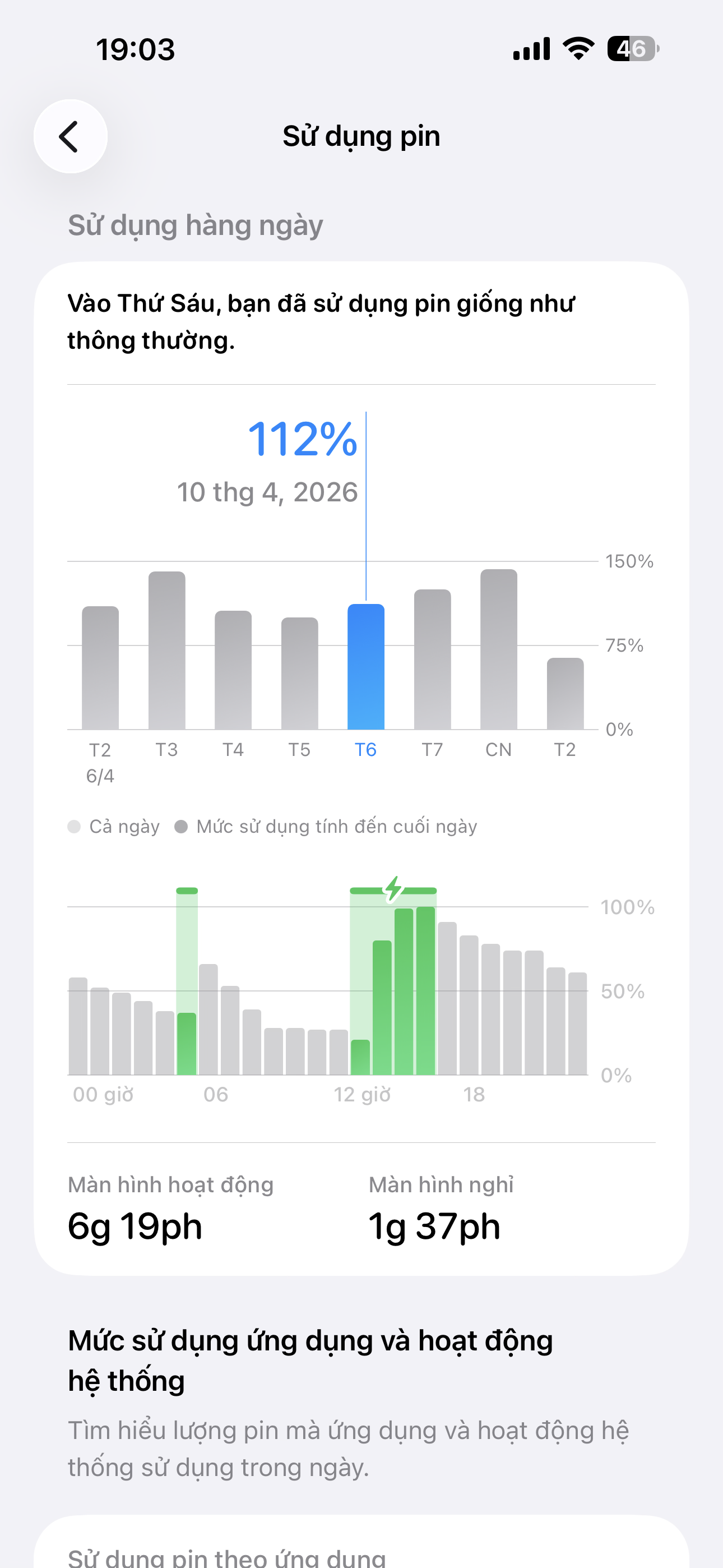Select the T7 daily usage bar
The height and width of the screenshot is (1568, 723).
click(432, 659)
